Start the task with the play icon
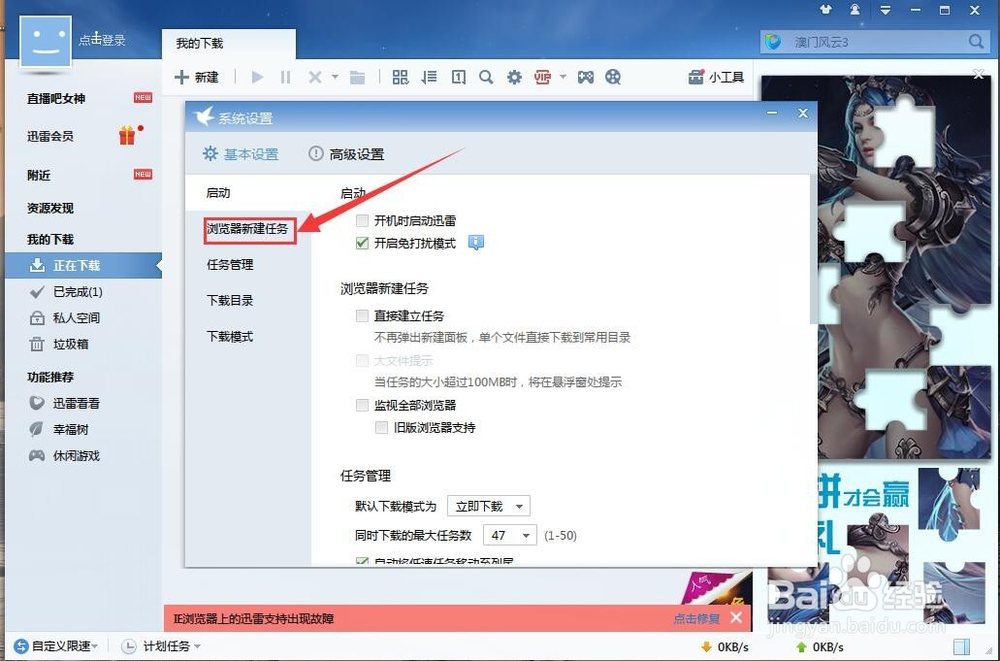1000x661 pixels. 258,77
